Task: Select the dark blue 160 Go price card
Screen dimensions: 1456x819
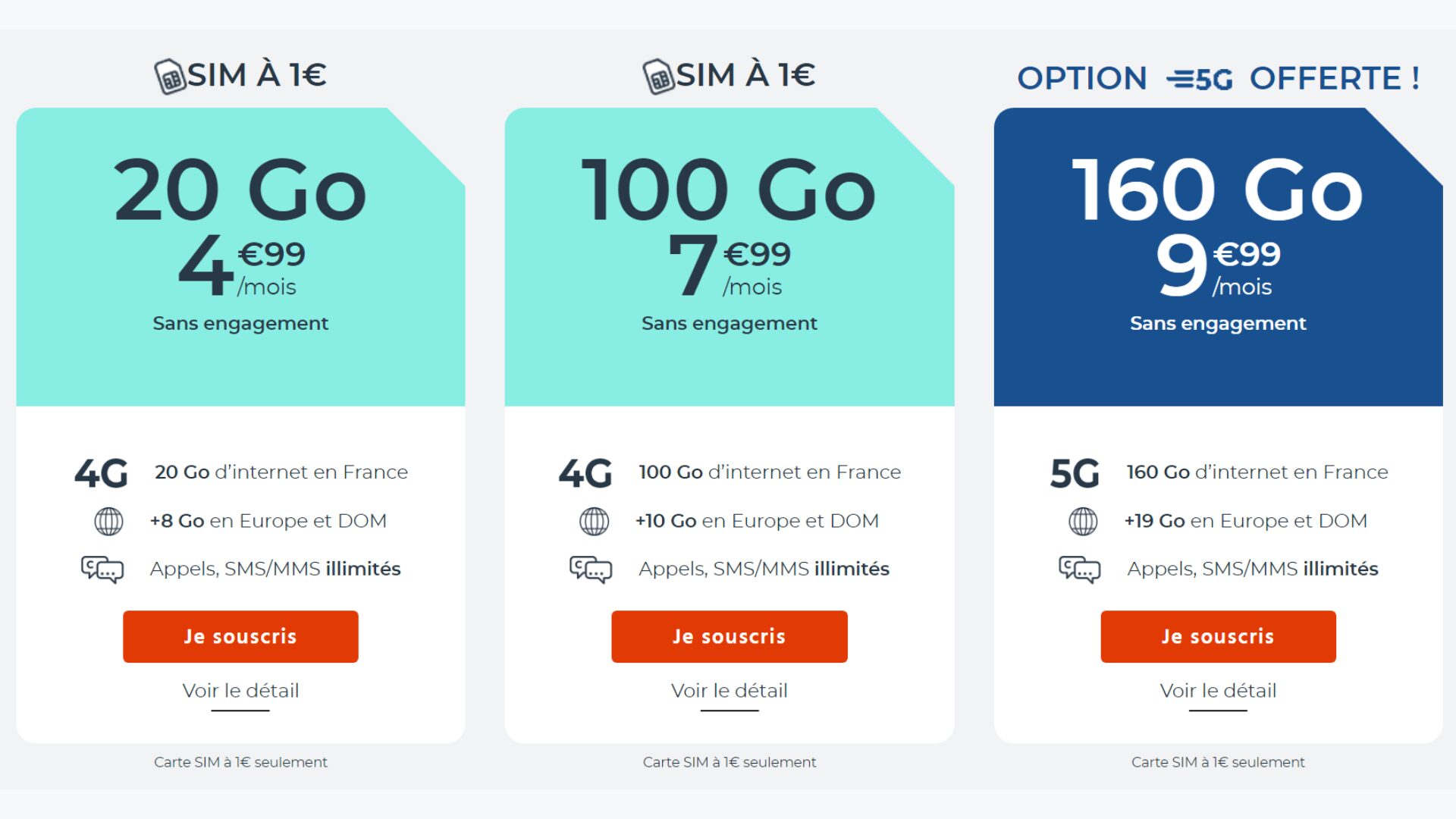Action: (x=1218, y=257)
